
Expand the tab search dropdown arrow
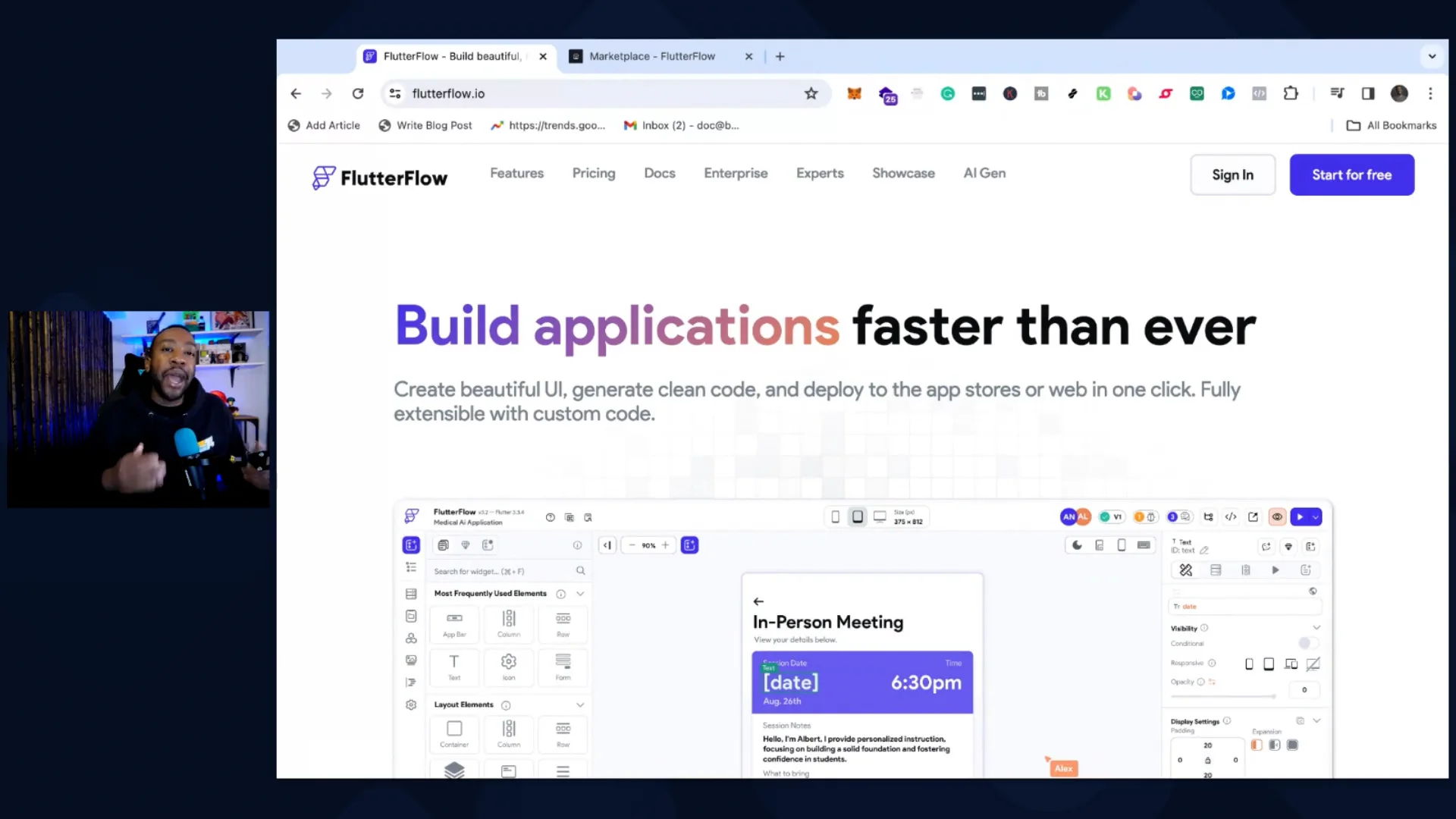(x=1432, y=56)
